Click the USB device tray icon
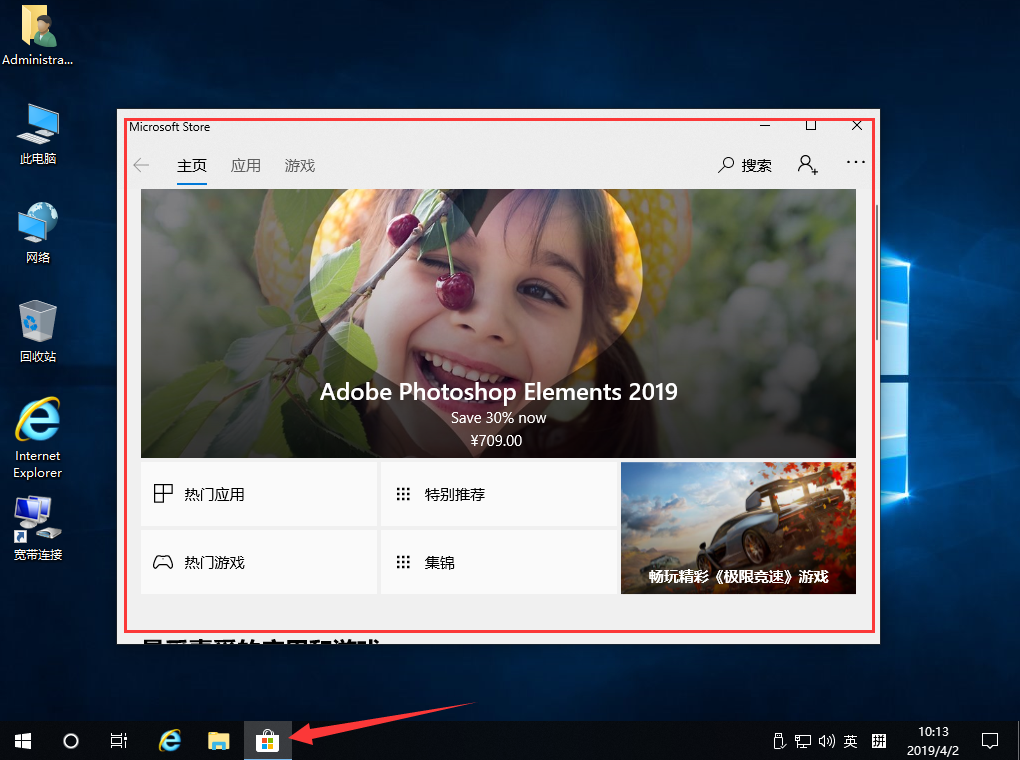The height and width of the screenshot is (760, 1020). 779,740
